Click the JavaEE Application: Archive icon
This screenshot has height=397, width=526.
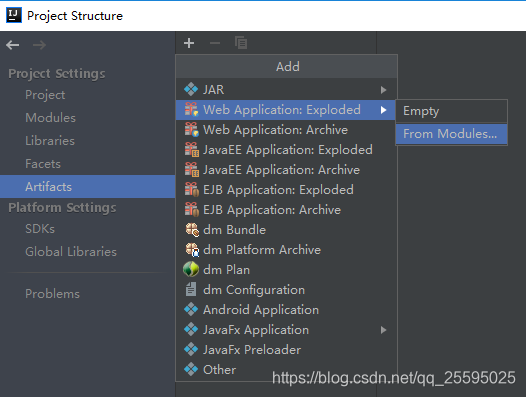click(192, 169)
